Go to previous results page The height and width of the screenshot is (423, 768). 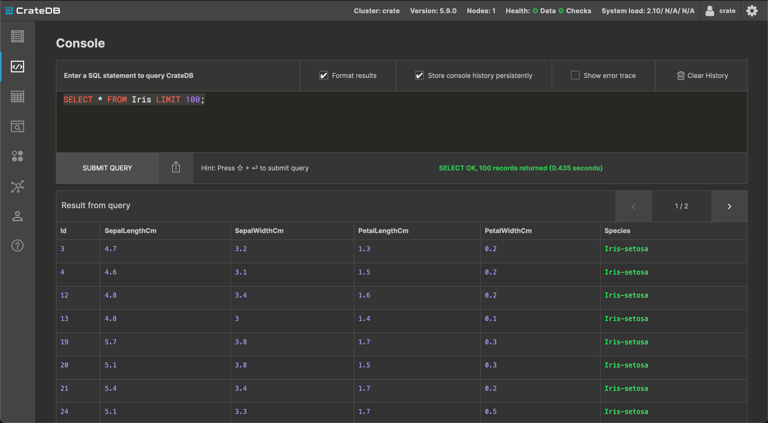633,206
